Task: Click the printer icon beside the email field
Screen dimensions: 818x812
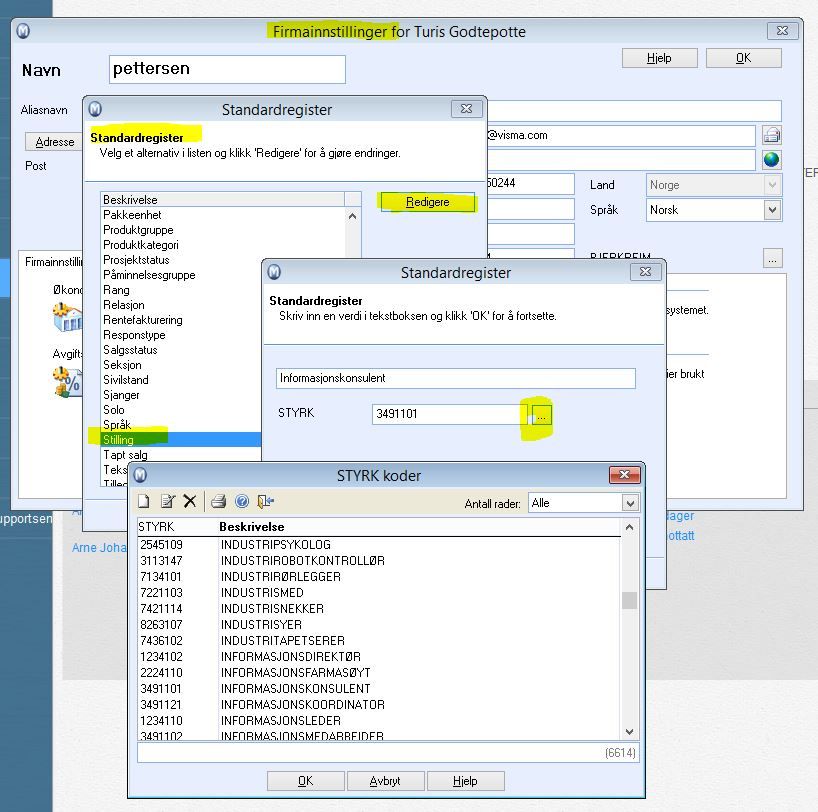Action: [x=772, y=135]
